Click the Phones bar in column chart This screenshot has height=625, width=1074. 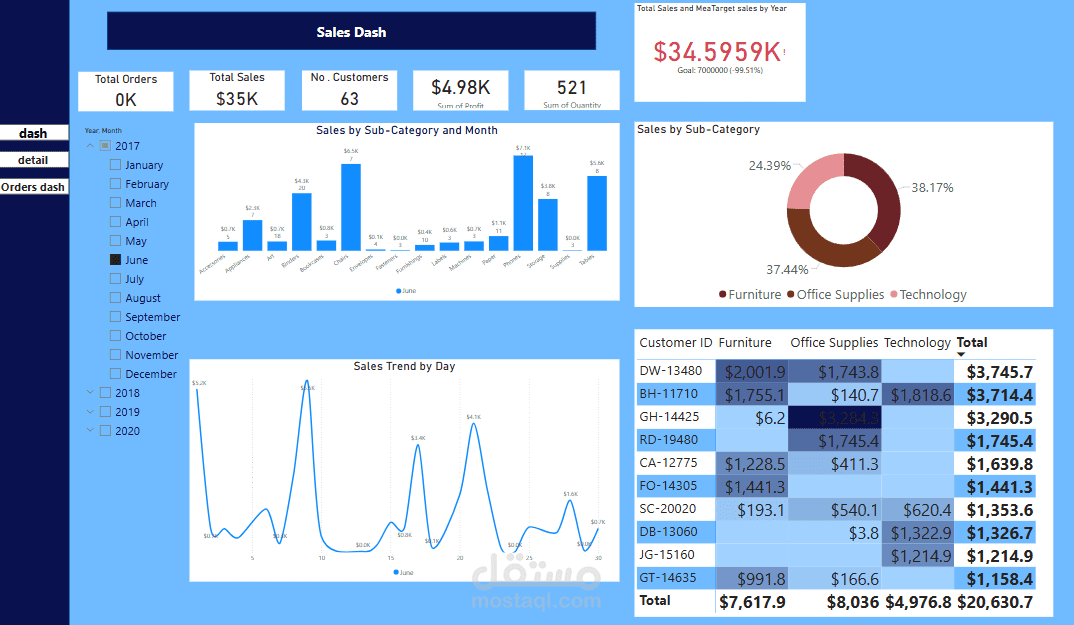tap(523, 203)
